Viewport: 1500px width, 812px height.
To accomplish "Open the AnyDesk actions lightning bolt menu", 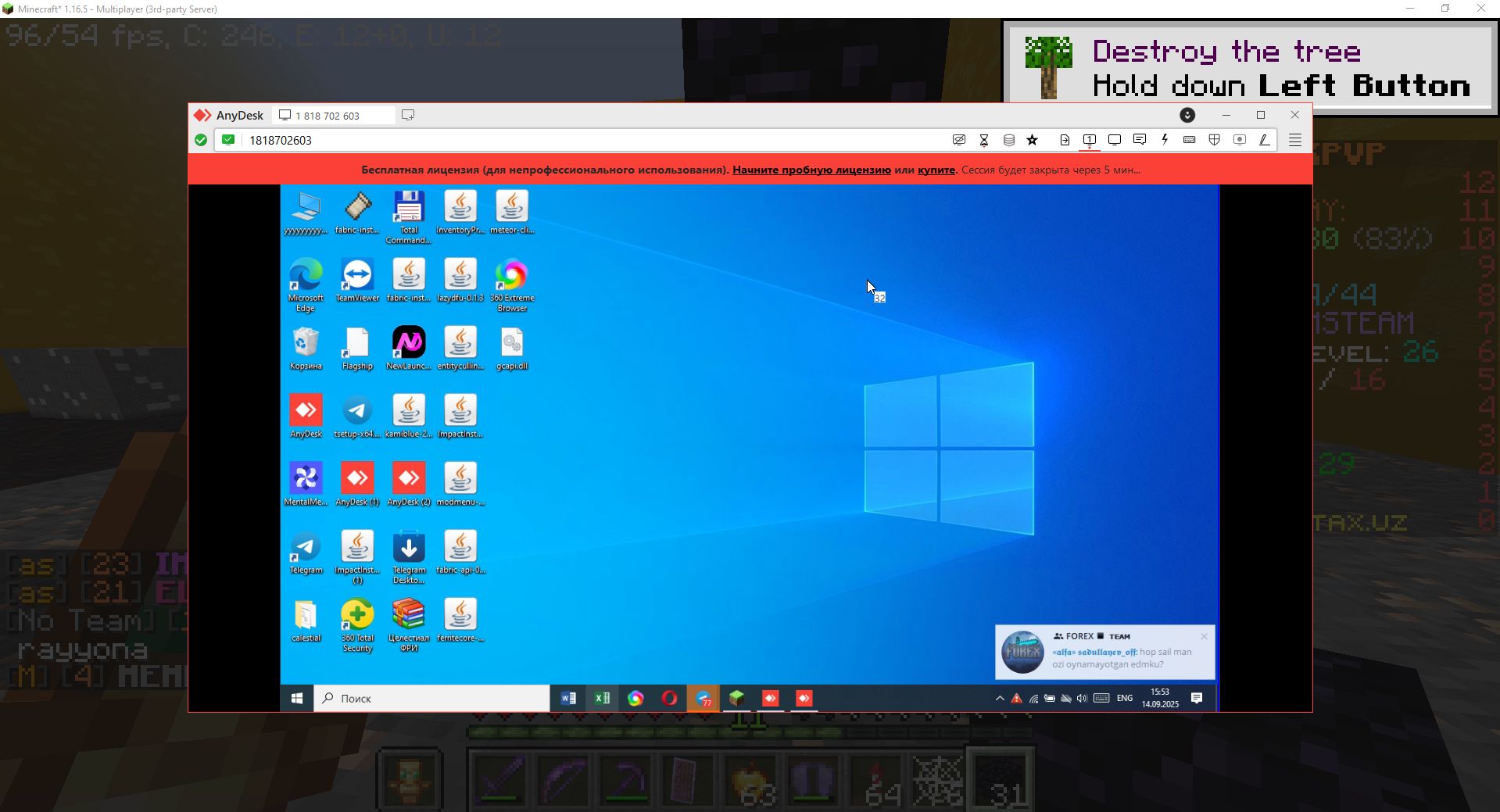I will tap(1165, 140).
